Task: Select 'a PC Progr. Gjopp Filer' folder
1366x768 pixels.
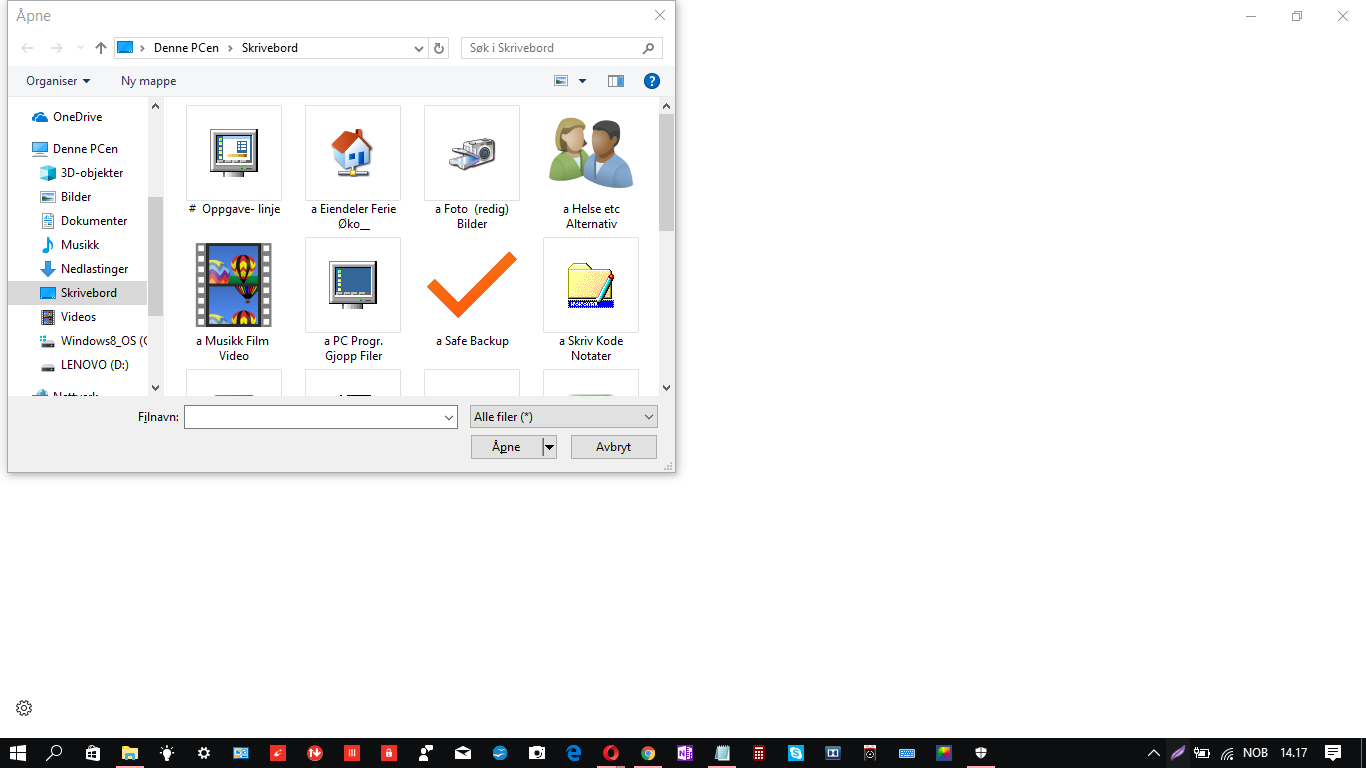Action: (x=353, y=300)
